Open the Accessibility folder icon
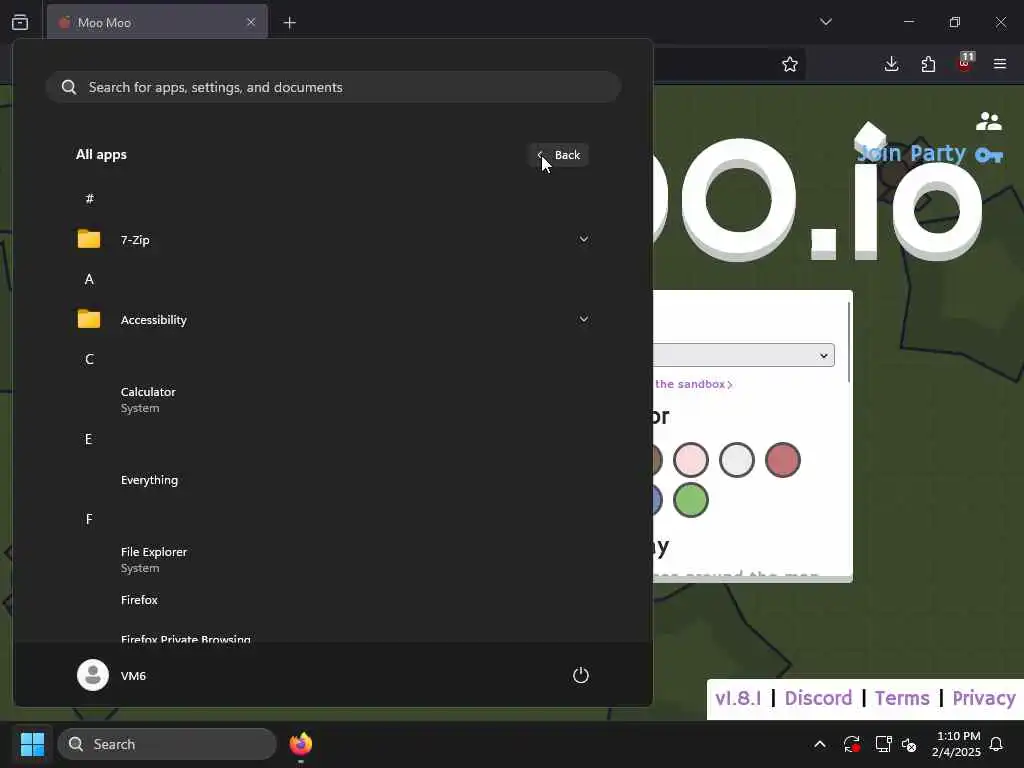The height and width of the screenshot is (768, 1024). (89, 319)
